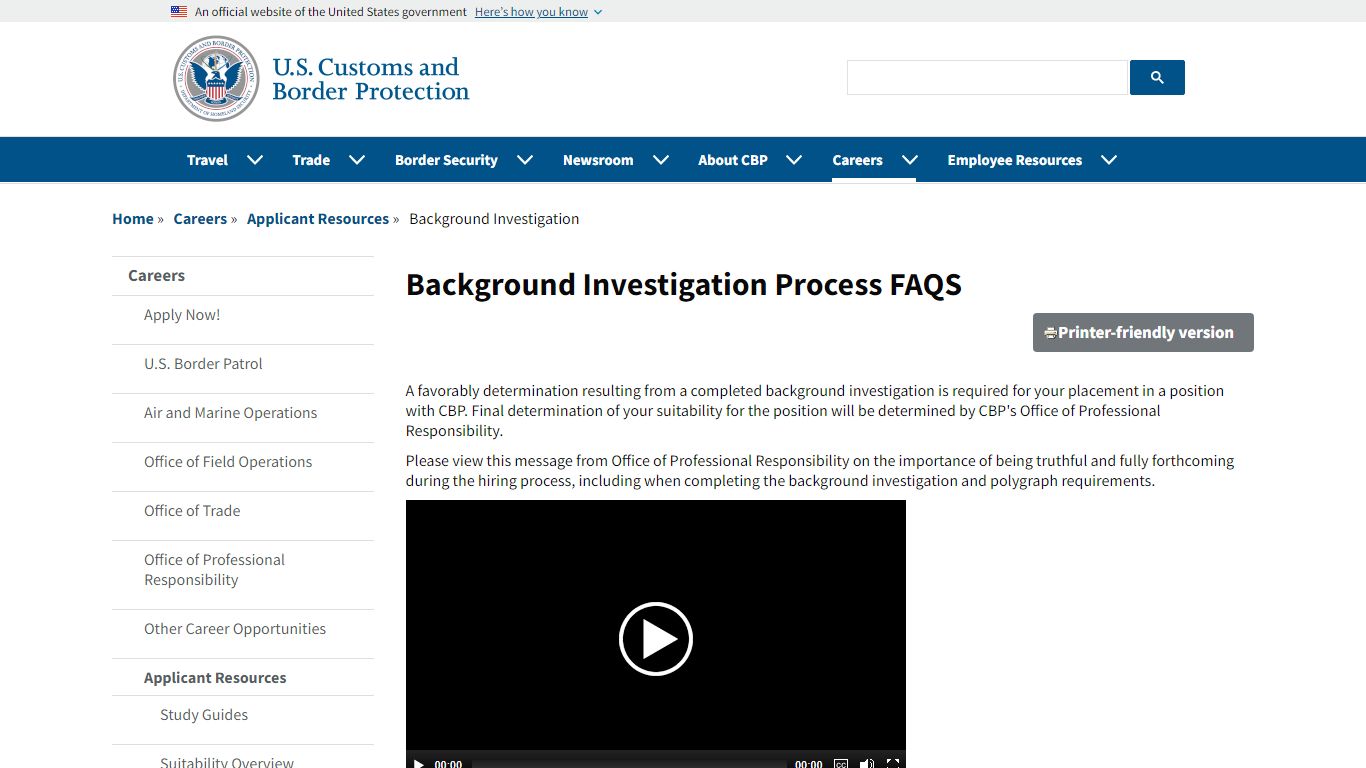Open Other Career Opportunities sidebar link
The image size is (1366, 768).
click(235, 629)
